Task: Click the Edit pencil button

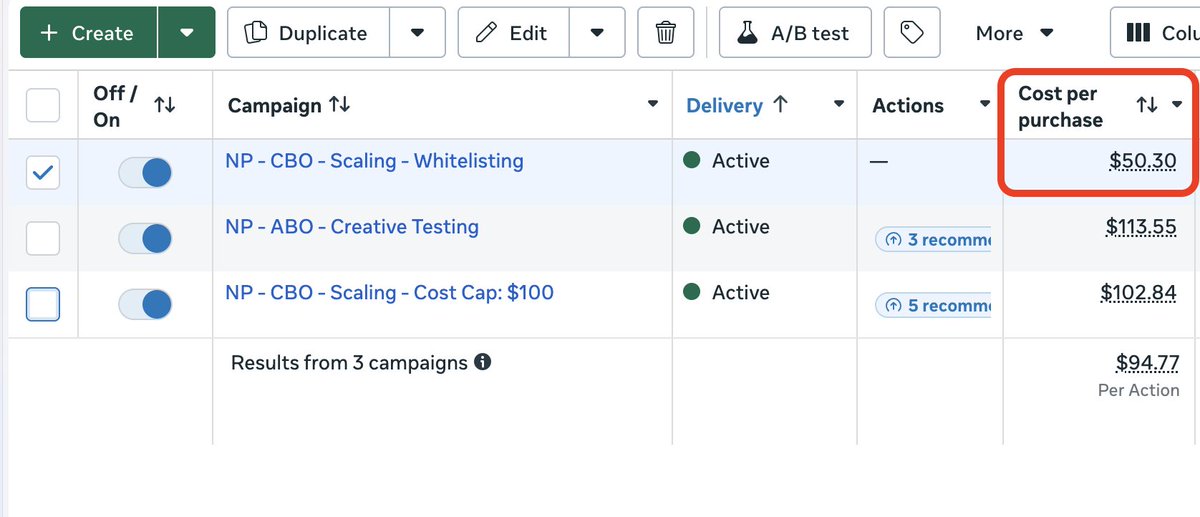Action: 513,33
